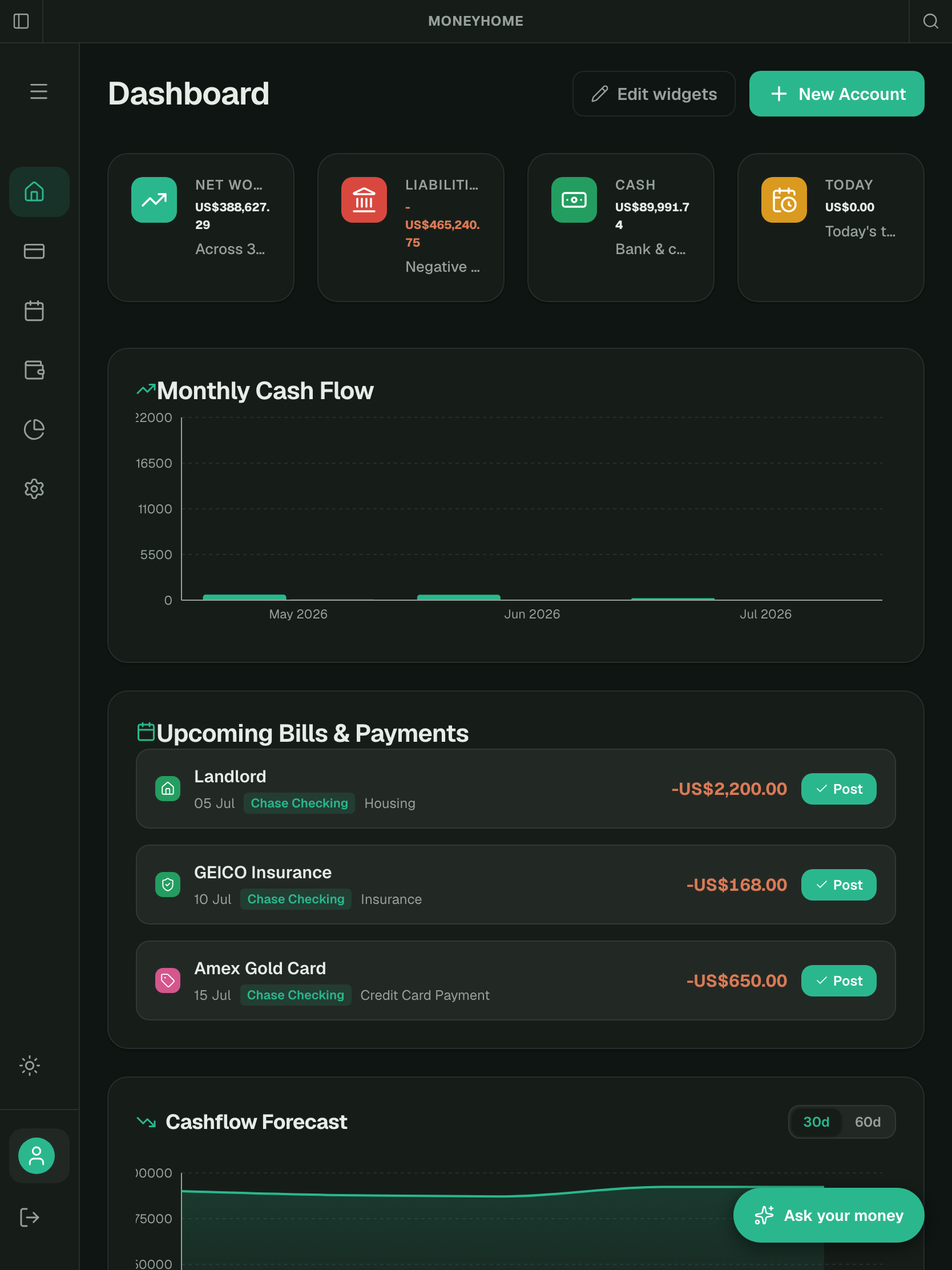
Task: Open the Liabilities summary card
Action: [x=411, y=227]
